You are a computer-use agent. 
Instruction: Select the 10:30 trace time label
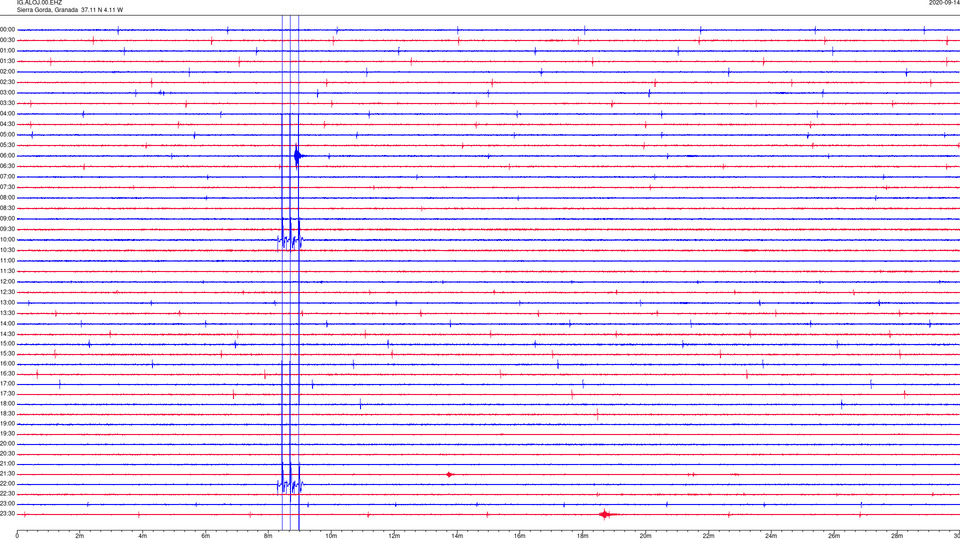tap(7, 250)
